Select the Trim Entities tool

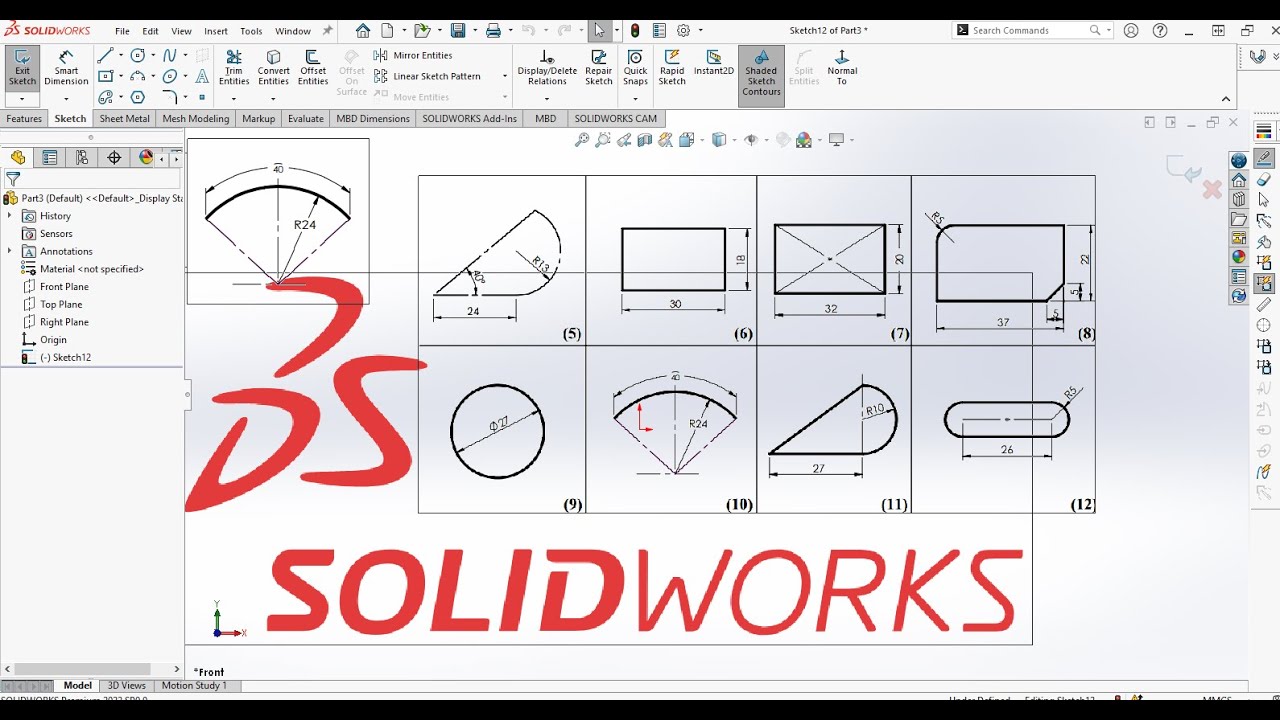click(234, 68)
